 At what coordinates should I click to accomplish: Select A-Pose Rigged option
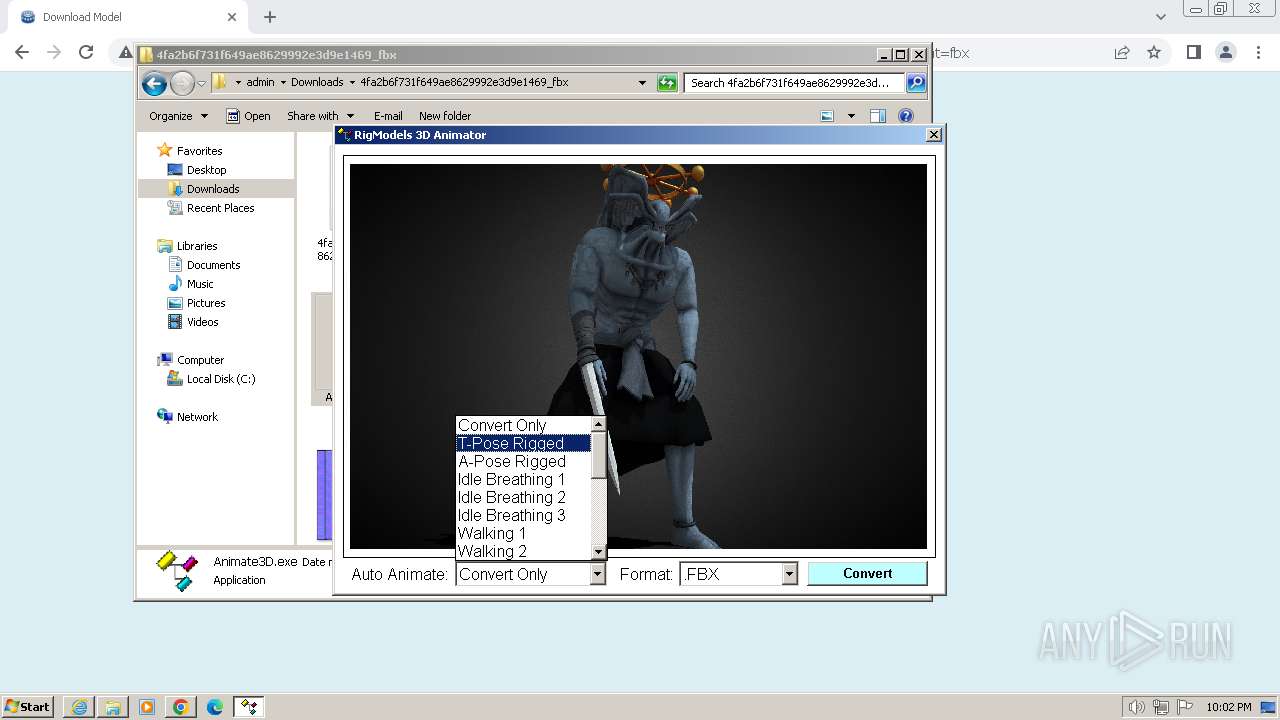click(x=523, y=461)
